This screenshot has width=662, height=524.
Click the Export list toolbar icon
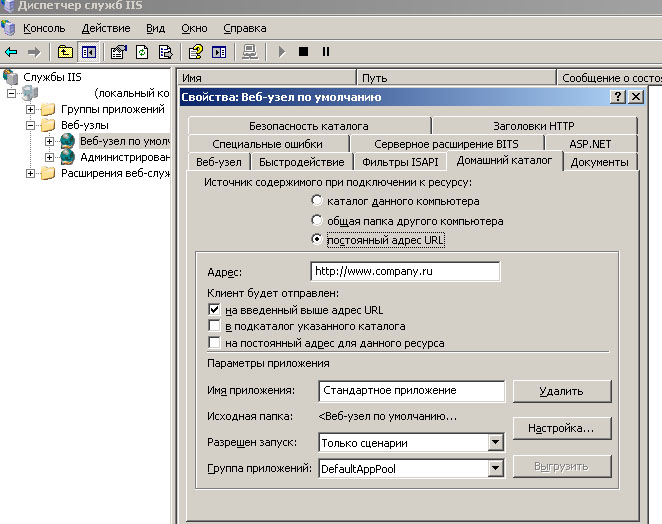click(x=166, y=52)
